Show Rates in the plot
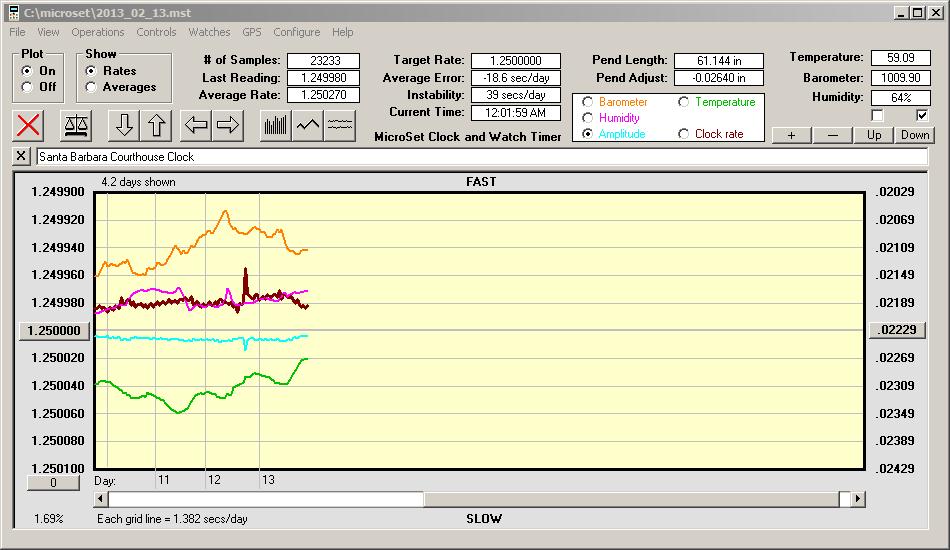This screenshot has height=550, width=950. (91, 71)
